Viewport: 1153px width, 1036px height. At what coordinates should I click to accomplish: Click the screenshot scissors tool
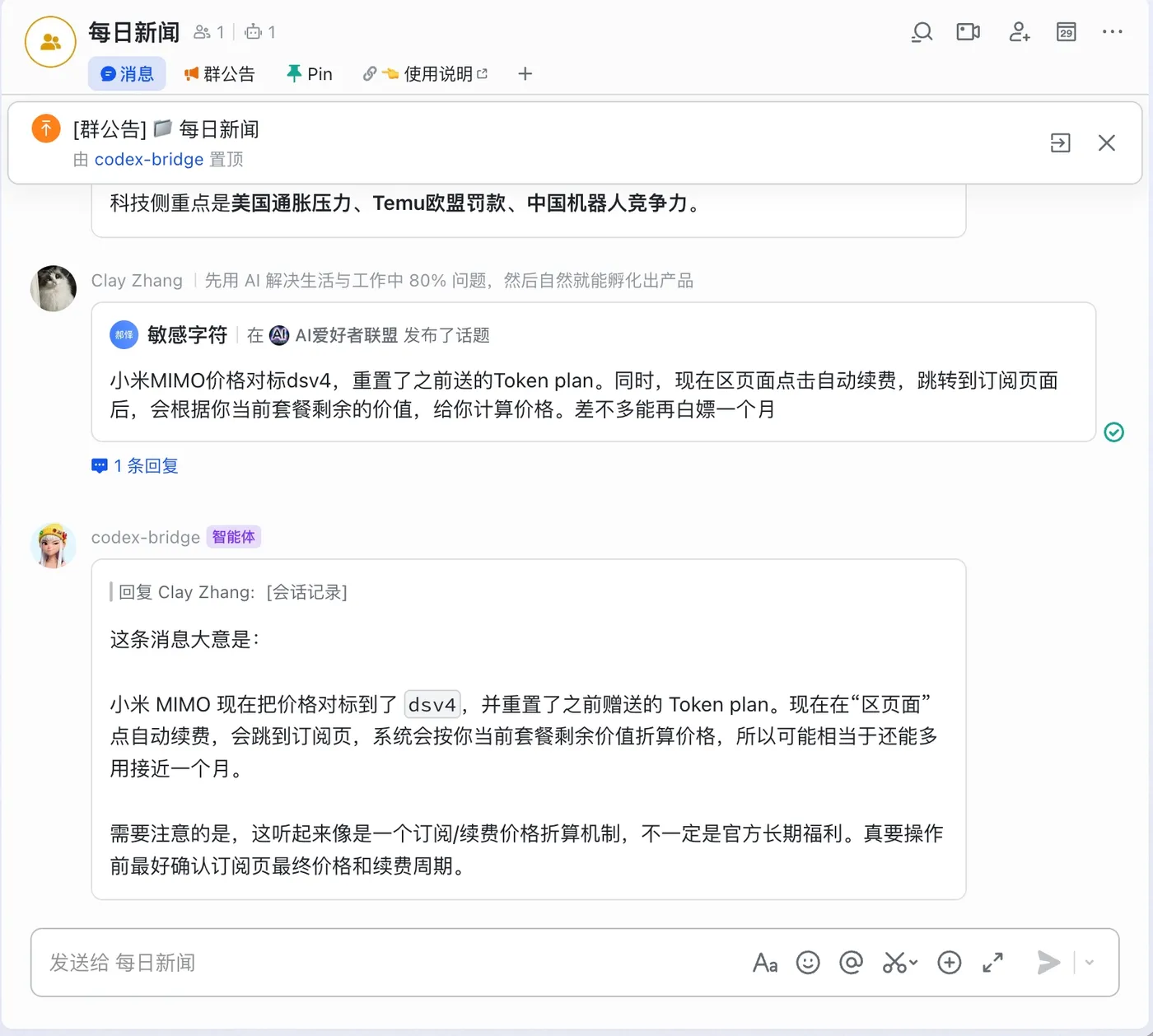[x=894, y=963]
